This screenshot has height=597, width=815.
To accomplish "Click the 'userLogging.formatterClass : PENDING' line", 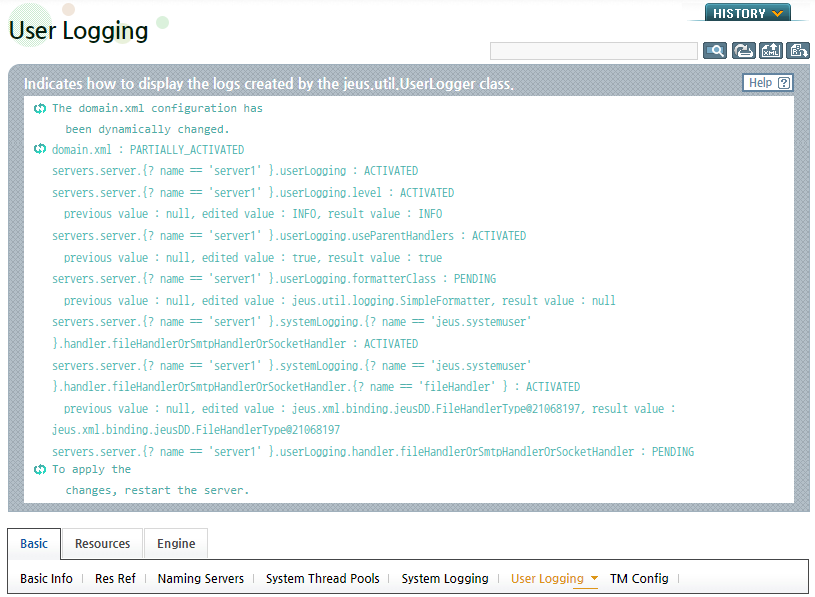I will tap(273, 279).
